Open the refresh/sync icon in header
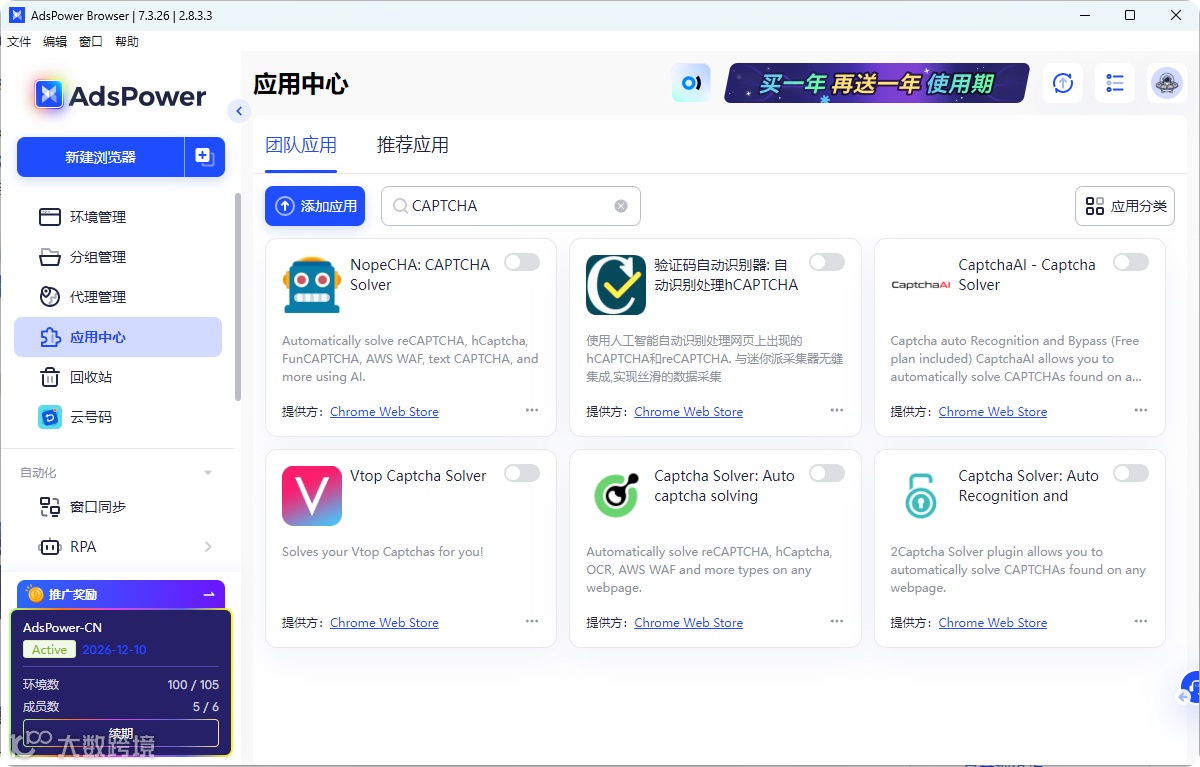 click(x=1063, y=83)
